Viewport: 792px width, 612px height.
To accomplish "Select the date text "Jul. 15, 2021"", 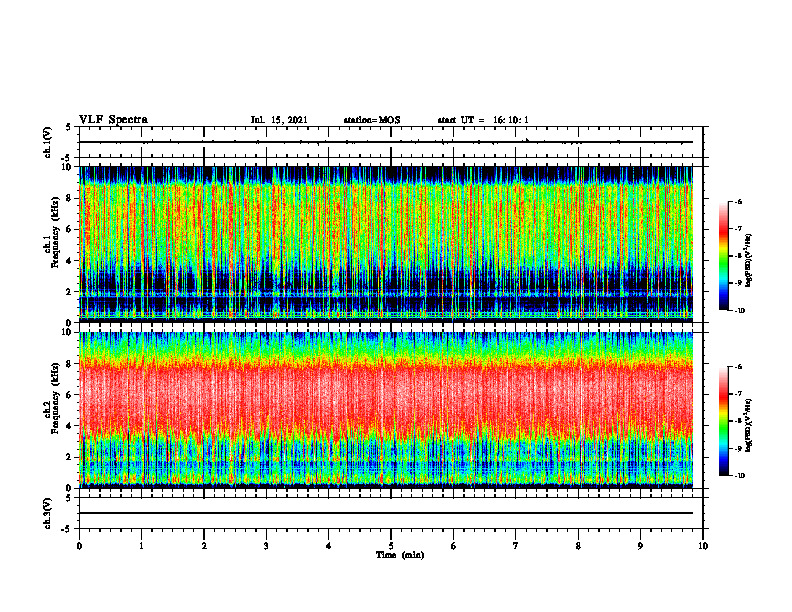I will coord(279,120).
